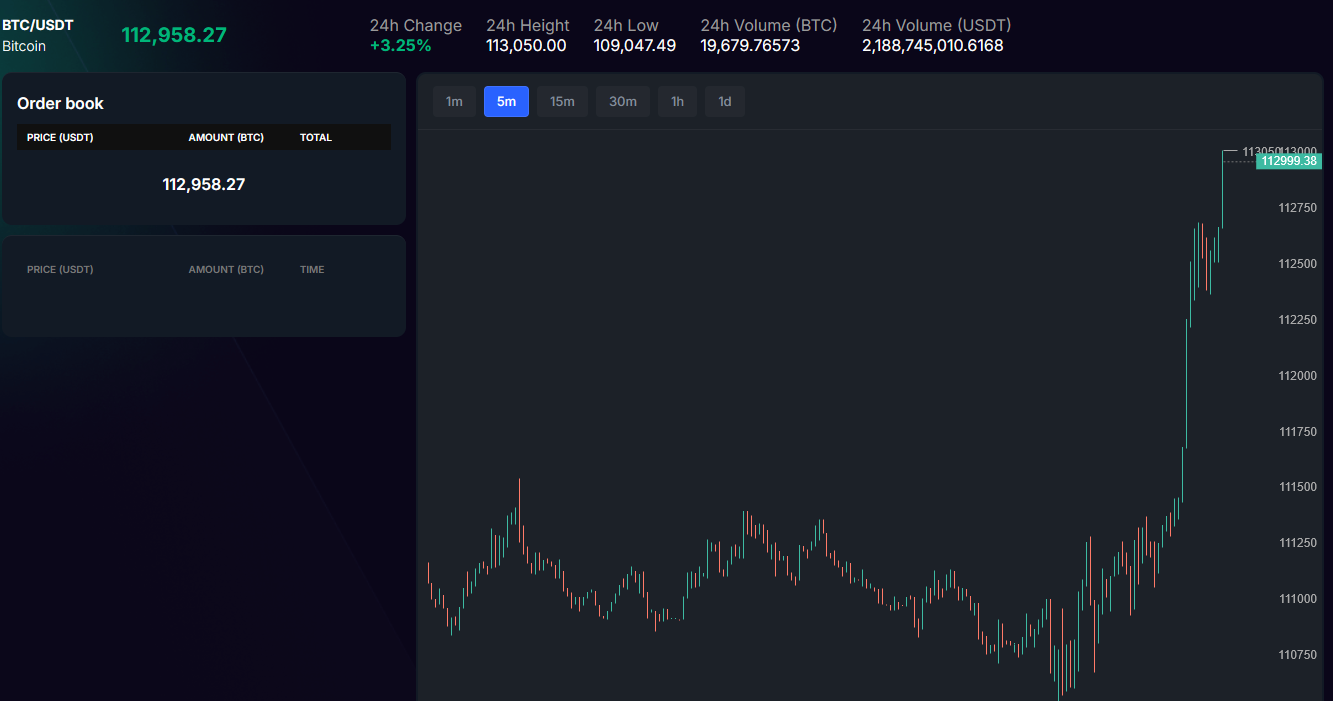The height and width of the screenshot is (701, 1333).
Task: Click the green 112999.38 price tag
Action: pos(1289,161)
